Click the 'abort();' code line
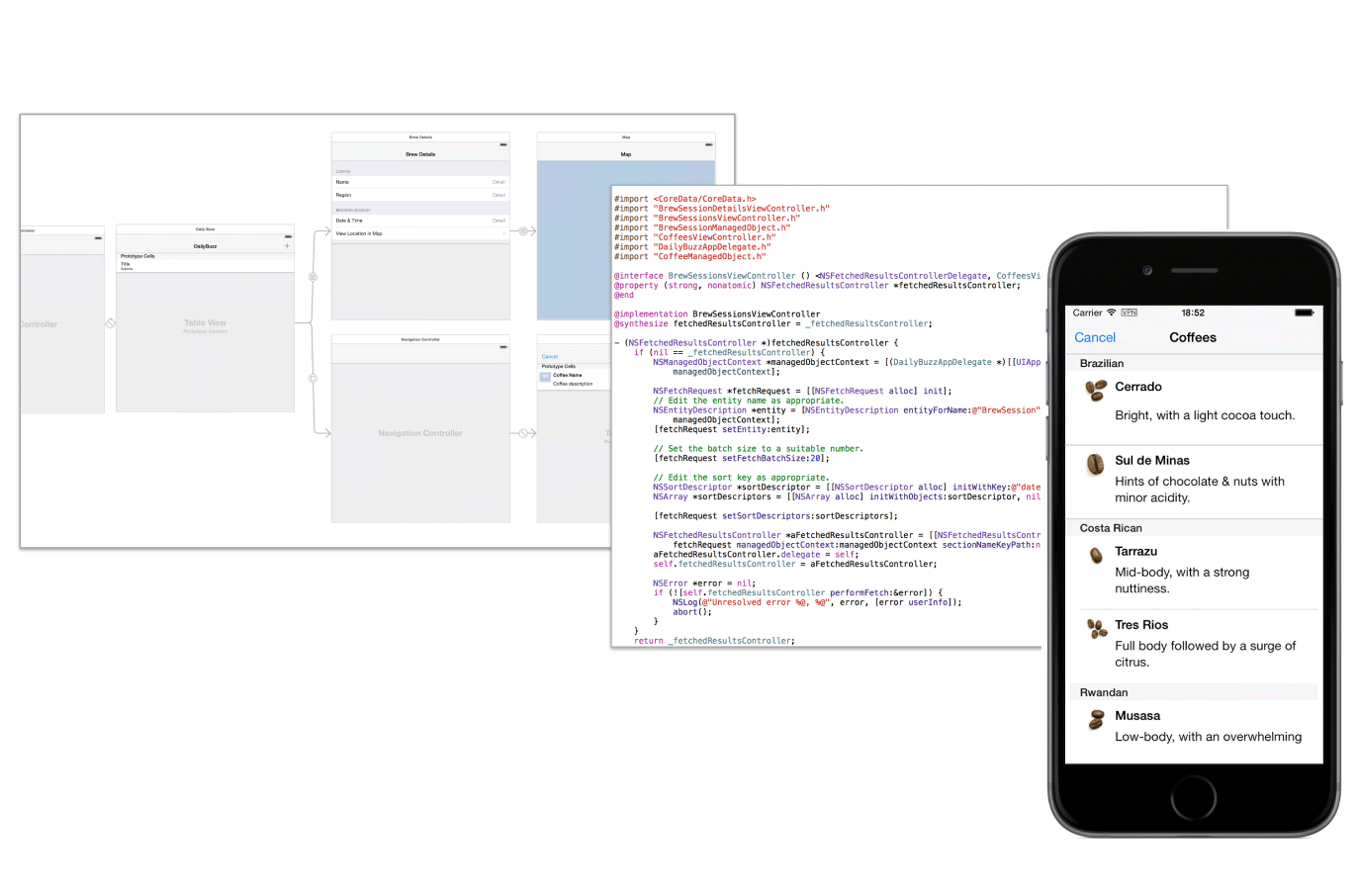This screenshot has height=896, width=1358. coord(692,611)
